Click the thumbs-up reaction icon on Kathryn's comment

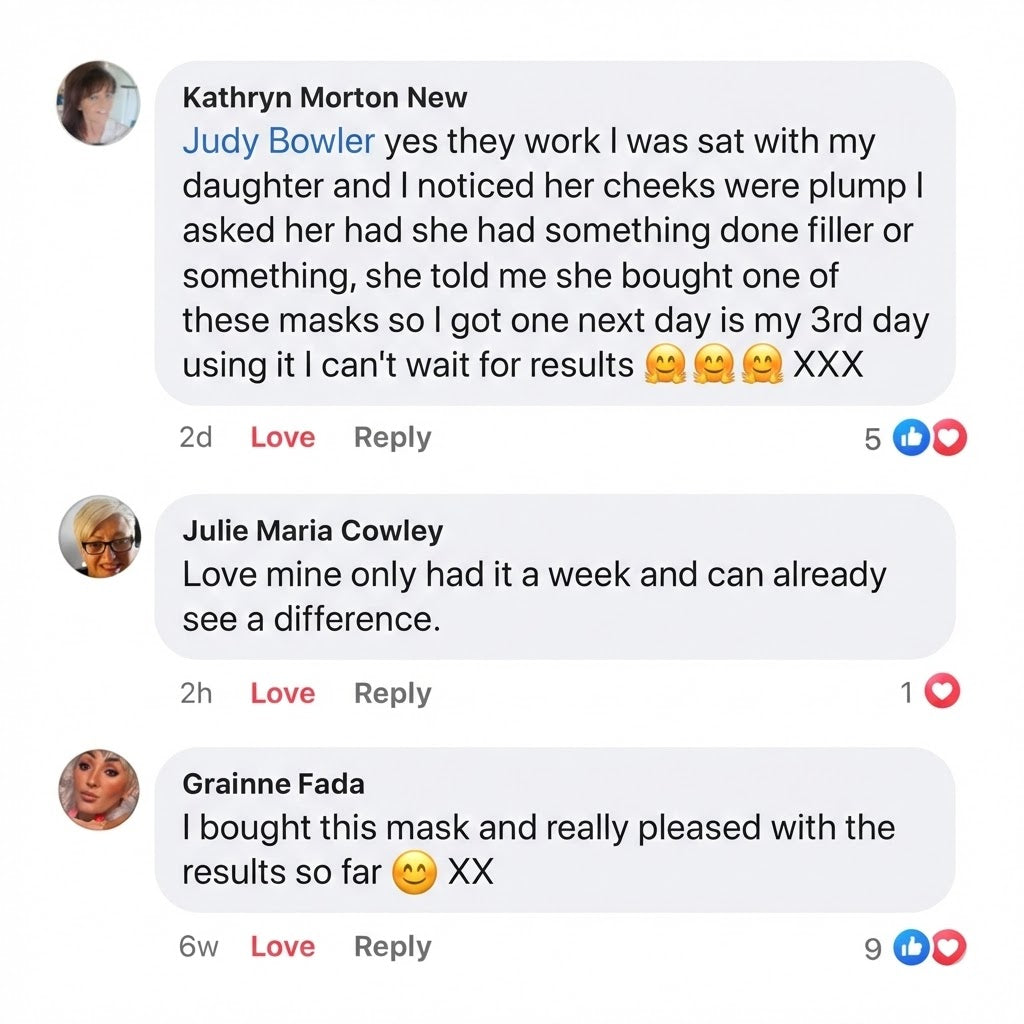click(x=911, y=438)
